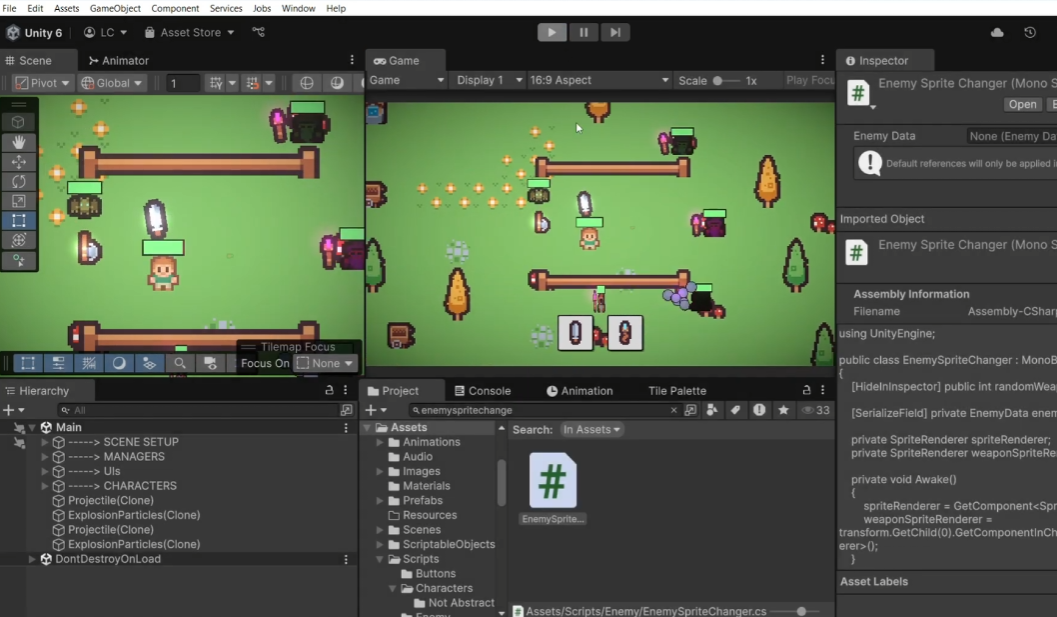Select the Scale tool in Scene
This screenshot has width=1057, height=617.
point(18,201)
